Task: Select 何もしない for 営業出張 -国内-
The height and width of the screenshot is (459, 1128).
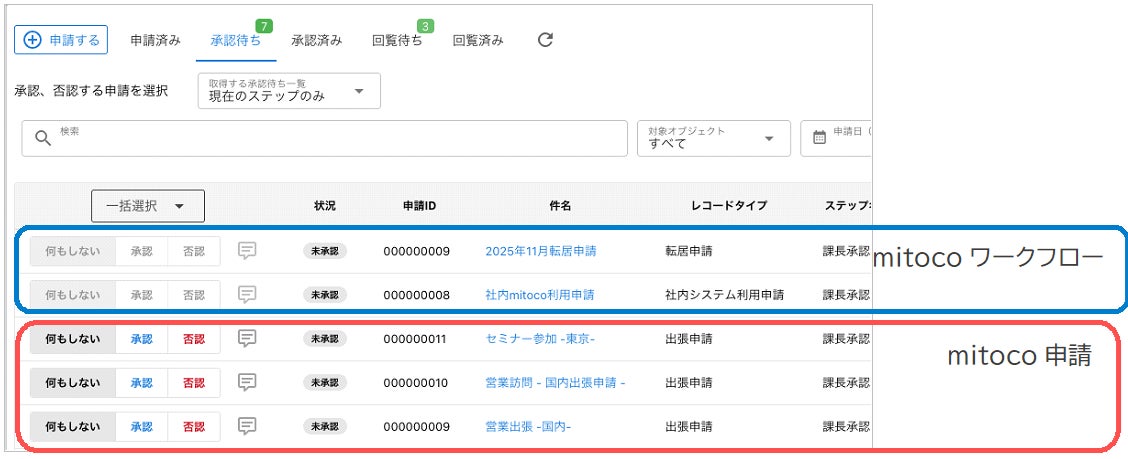Action: [73, 427]
